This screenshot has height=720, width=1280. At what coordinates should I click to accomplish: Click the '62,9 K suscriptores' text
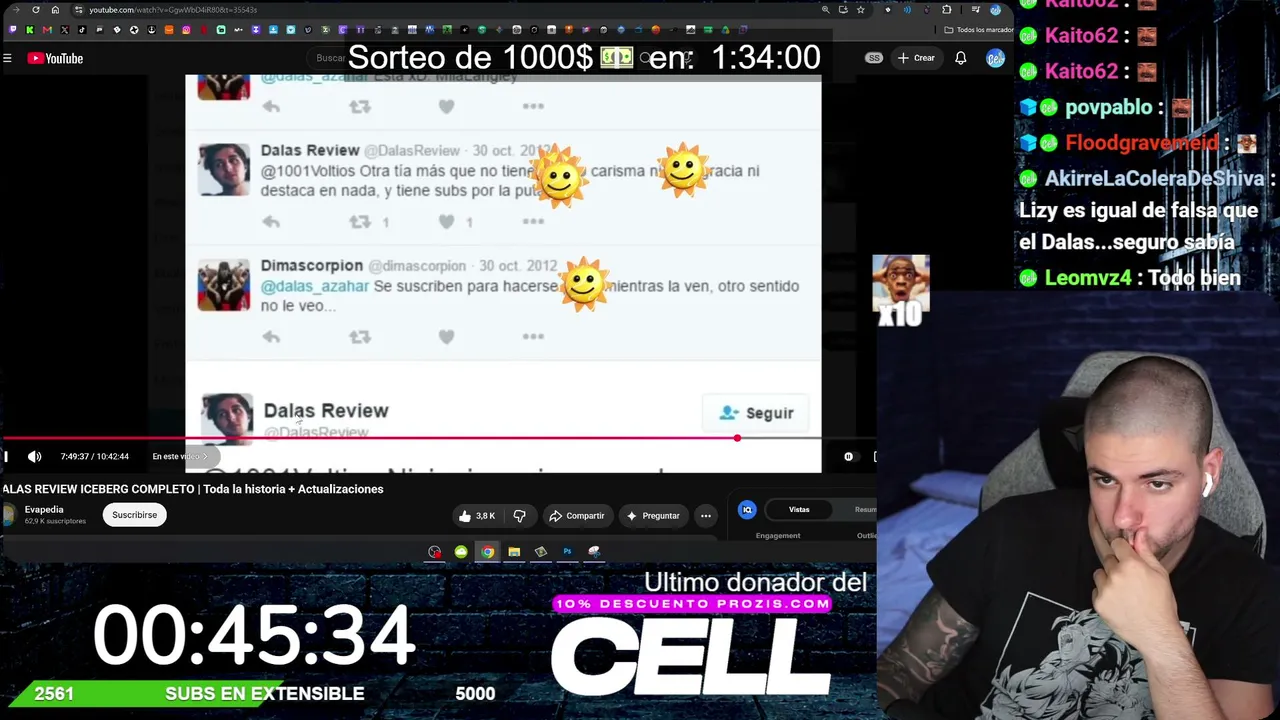click(55, 521)
